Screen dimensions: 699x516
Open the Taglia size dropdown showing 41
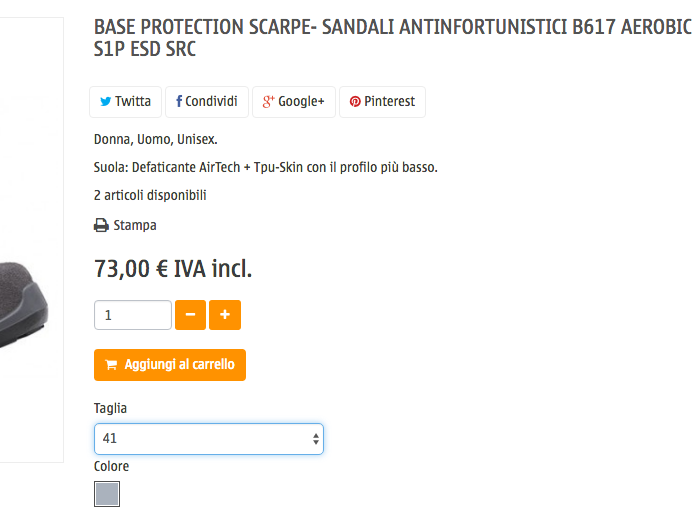[209, 439]
